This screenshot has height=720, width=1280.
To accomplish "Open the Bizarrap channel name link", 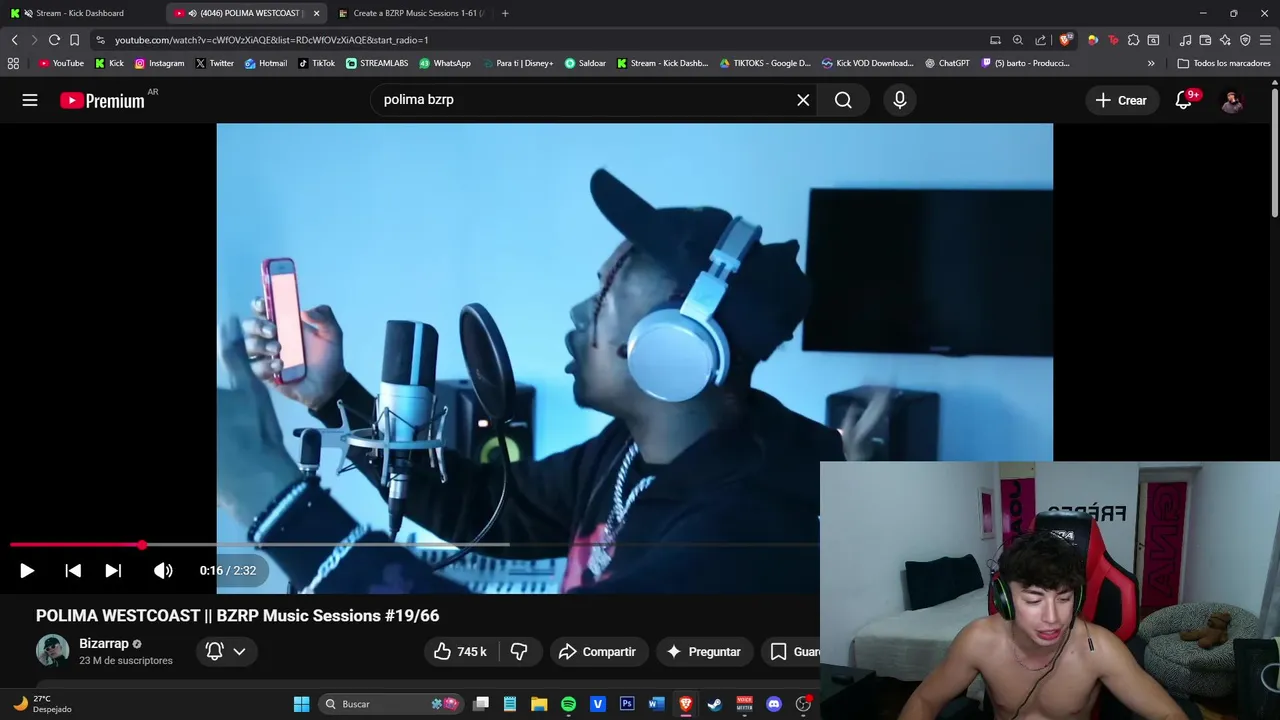I will tap(104, 644).
